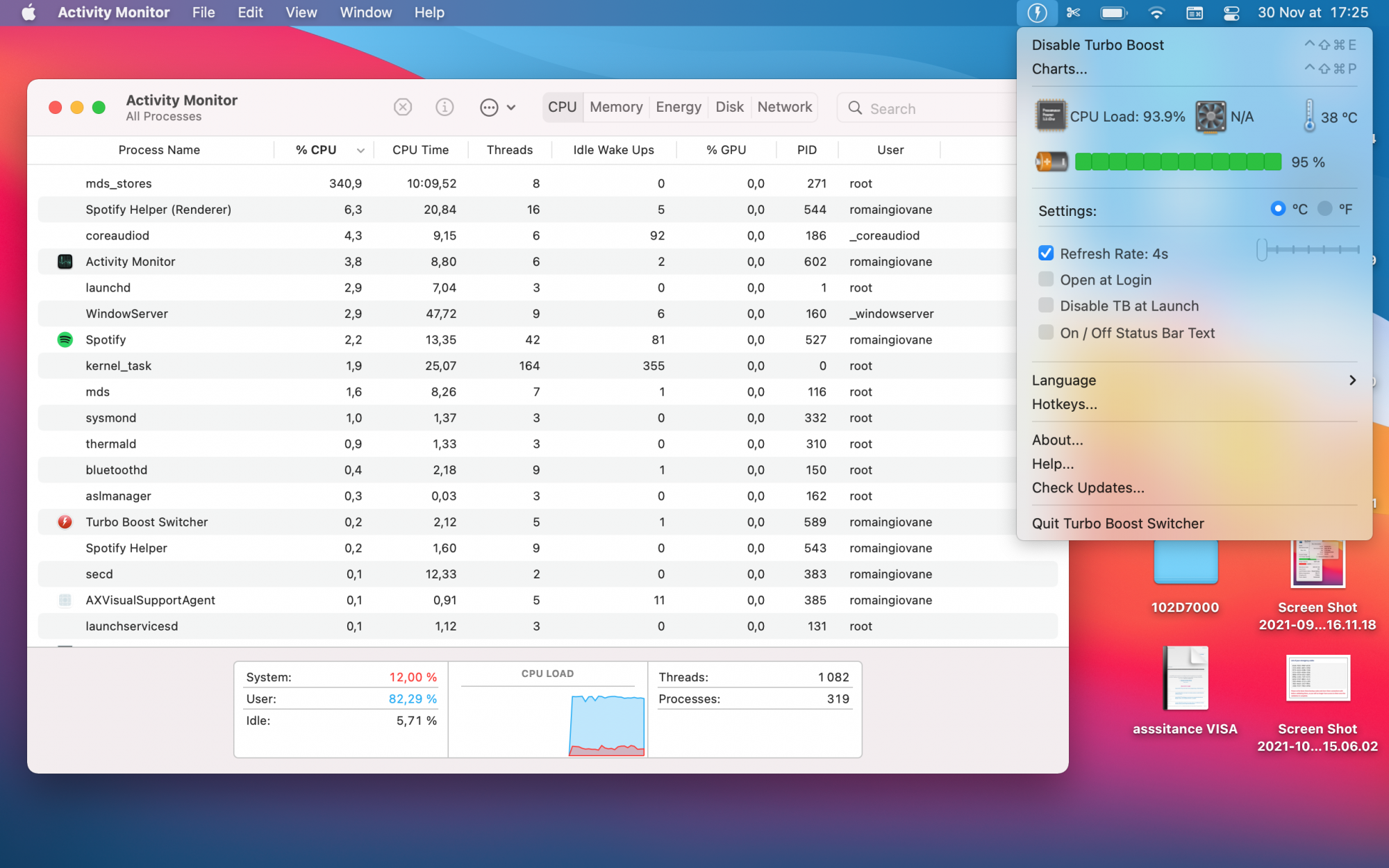
Task: Toggle % CPU column sort arrow
Action: pyautogui.click(x=360, y=150)
